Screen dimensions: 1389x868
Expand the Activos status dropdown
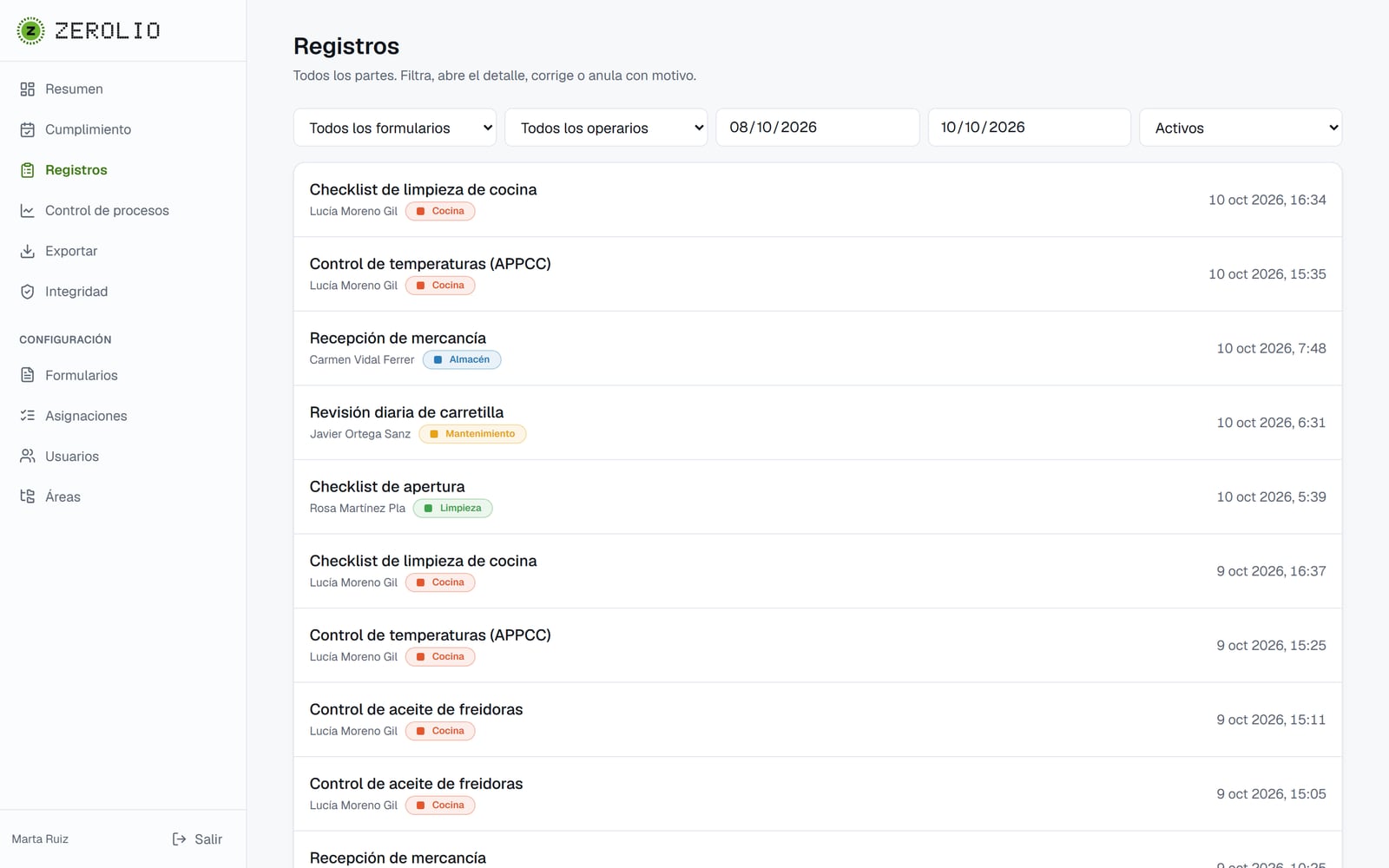click(x=1241, y=128)
